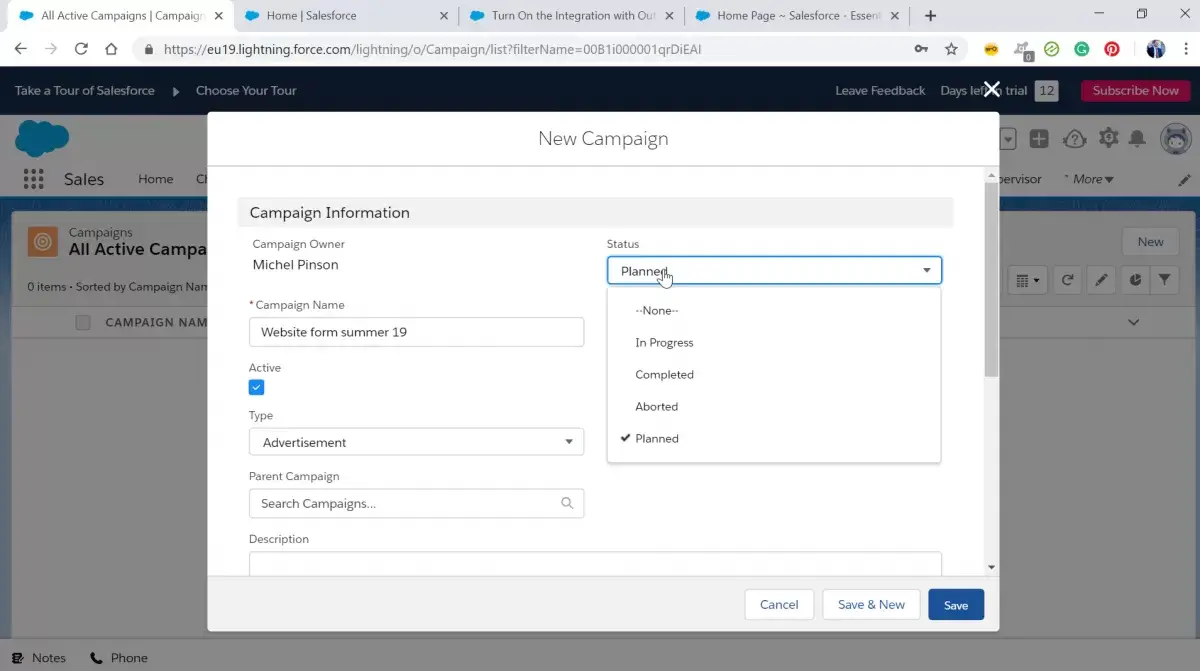Click the Grammarly extension icon
Screen dimensions: 1200x671
[x=1082, y=49]
